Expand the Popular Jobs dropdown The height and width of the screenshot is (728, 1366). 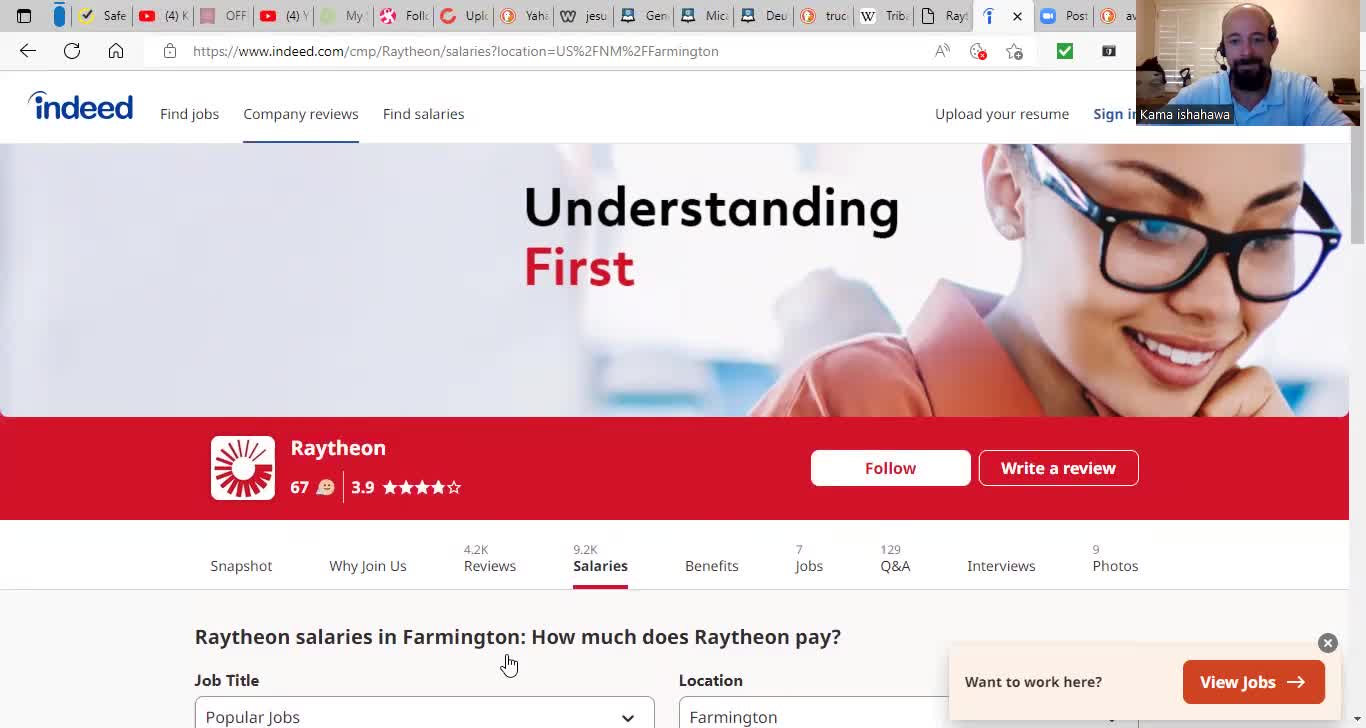coord(425,714)
